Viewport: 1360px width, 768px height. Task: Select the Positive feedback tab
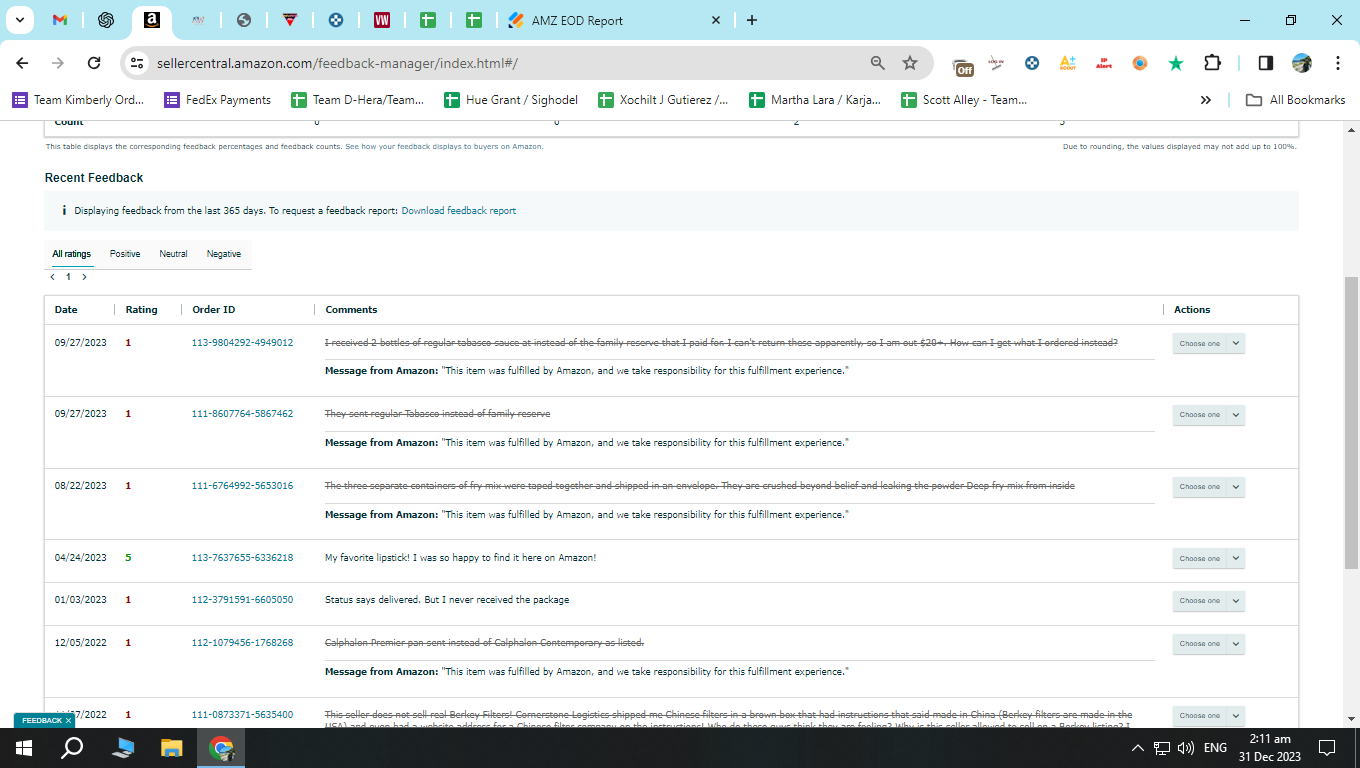tap(125, 254)
